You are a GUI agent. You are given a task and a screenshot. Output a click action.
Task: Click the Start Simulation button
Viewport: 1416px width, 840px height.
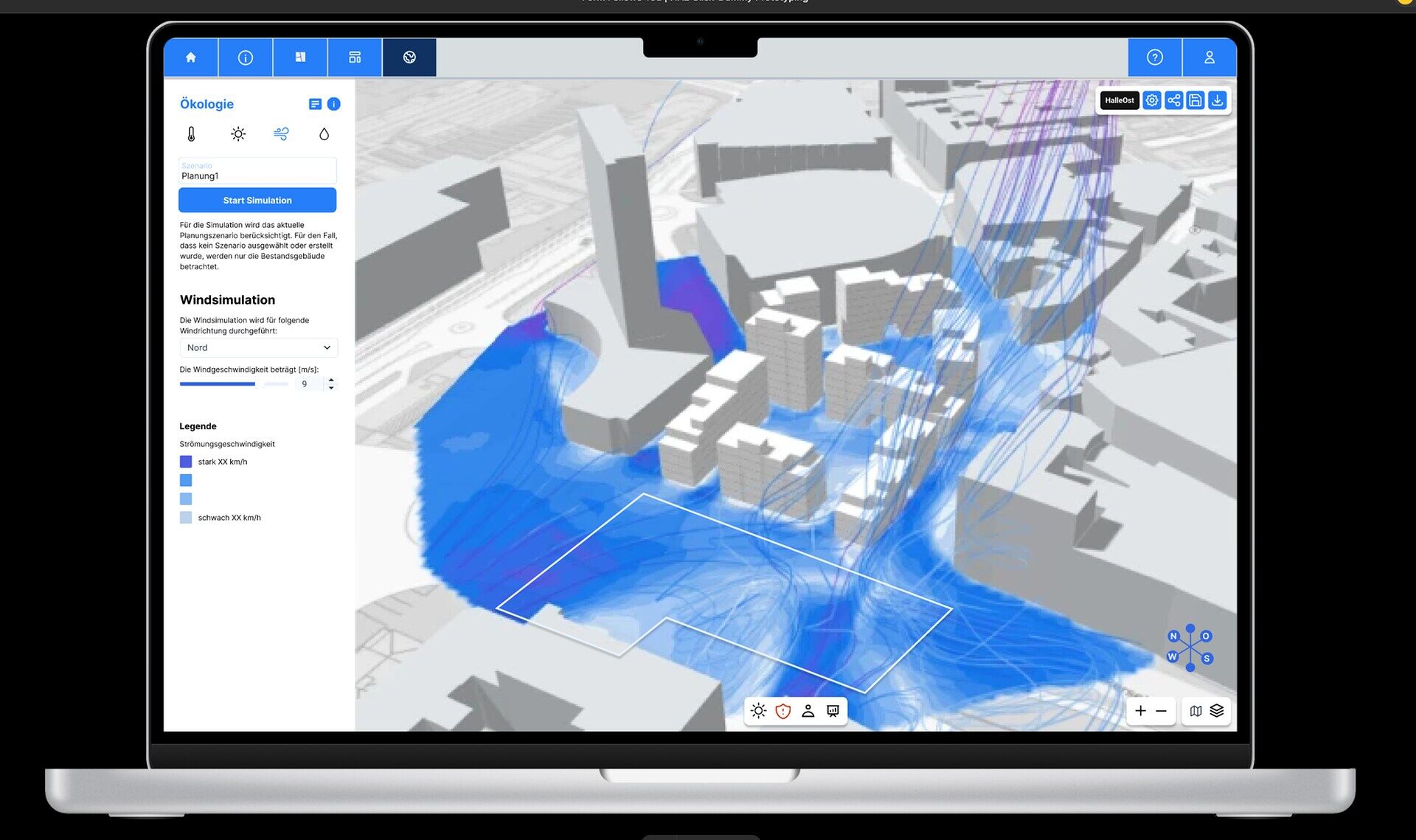(x=257, y=200)
